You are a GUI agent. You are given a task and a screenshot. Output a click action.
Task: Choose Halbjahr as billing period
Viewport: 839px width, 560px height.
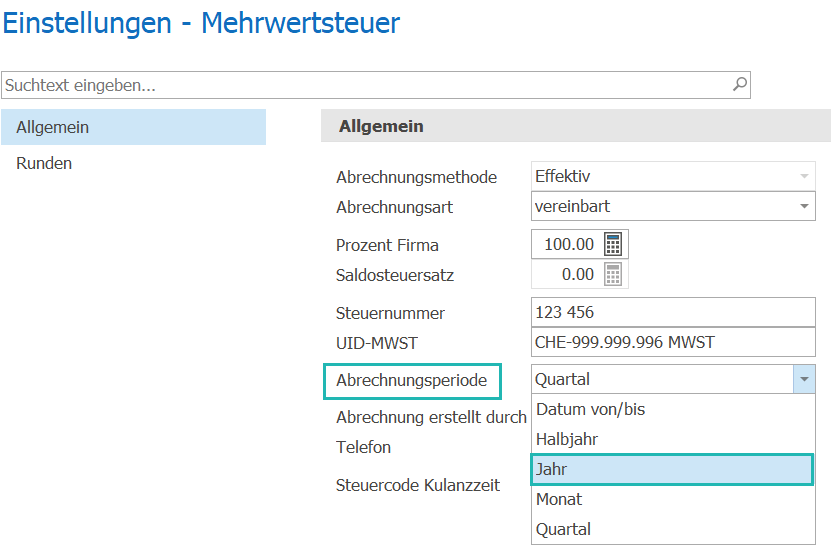(x=673, y=439)
